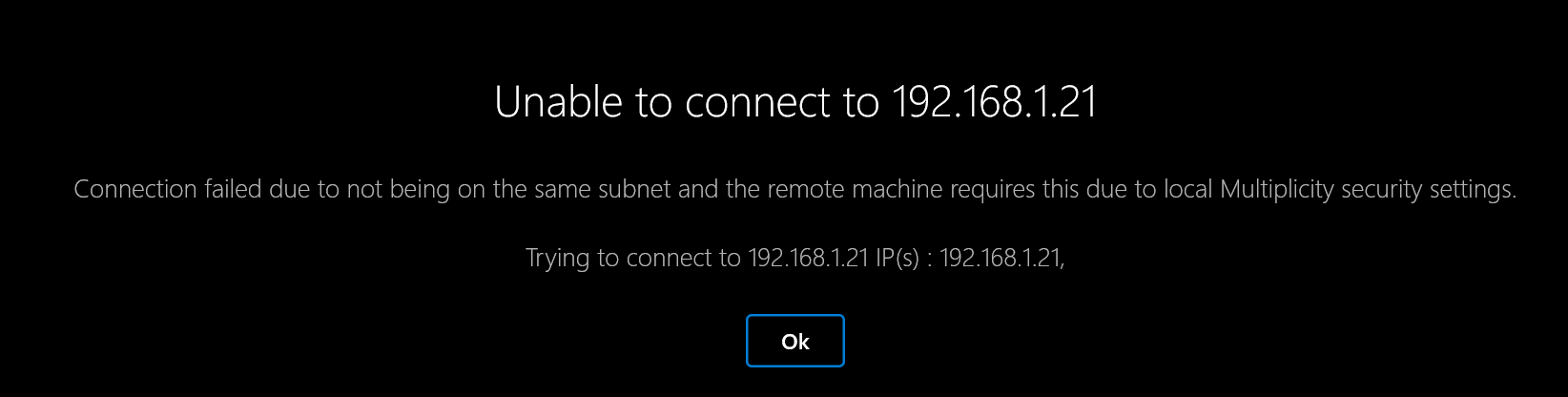The image size is (1568, 397).
Task: Click the word "connect" in the title
Action: (758, 102)
